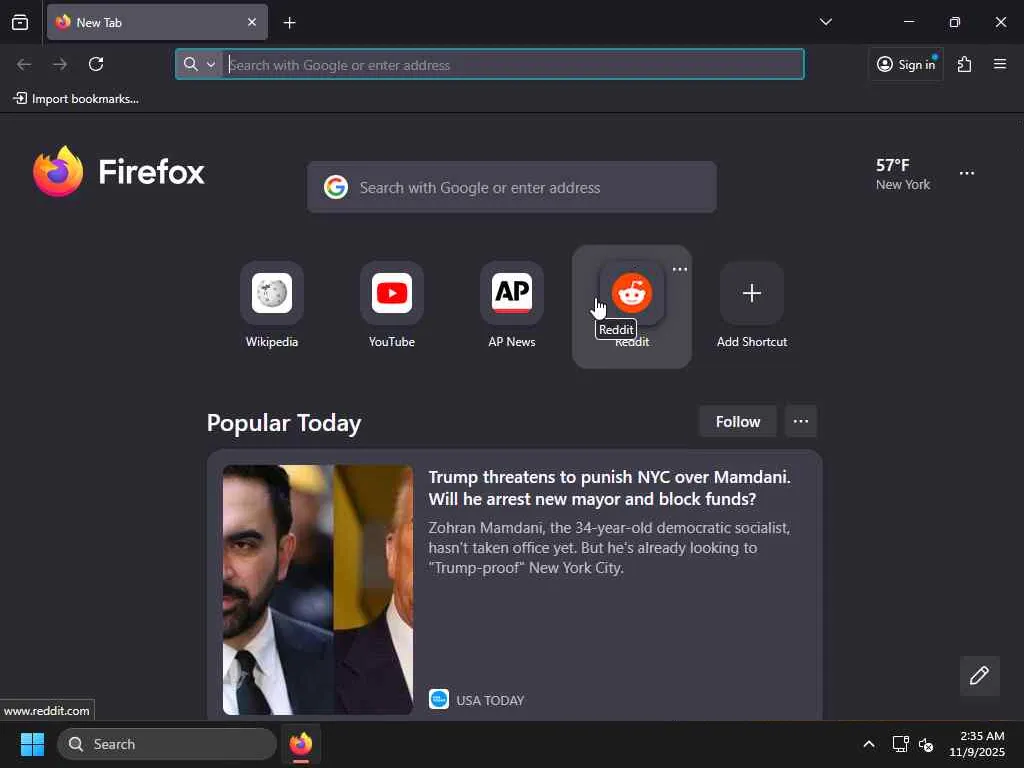Open the network status tray icon
1024x768 pixels.
coord(901,744)
